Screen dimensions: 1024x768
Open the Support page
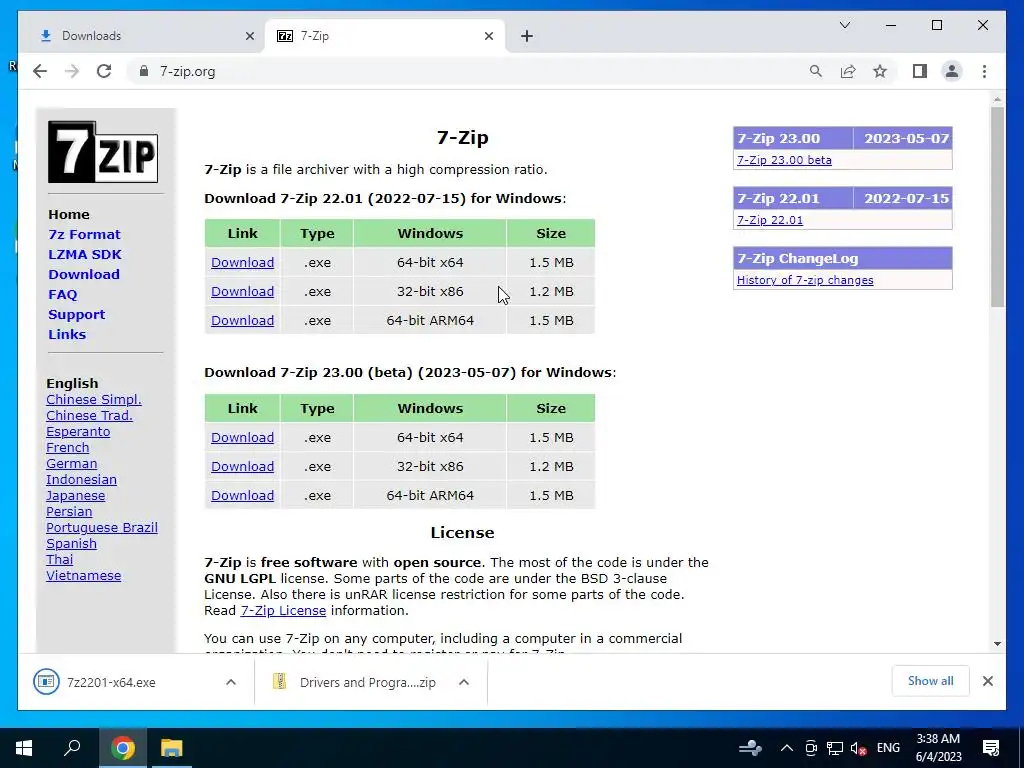pyautogui.click(x=76, y=314)
